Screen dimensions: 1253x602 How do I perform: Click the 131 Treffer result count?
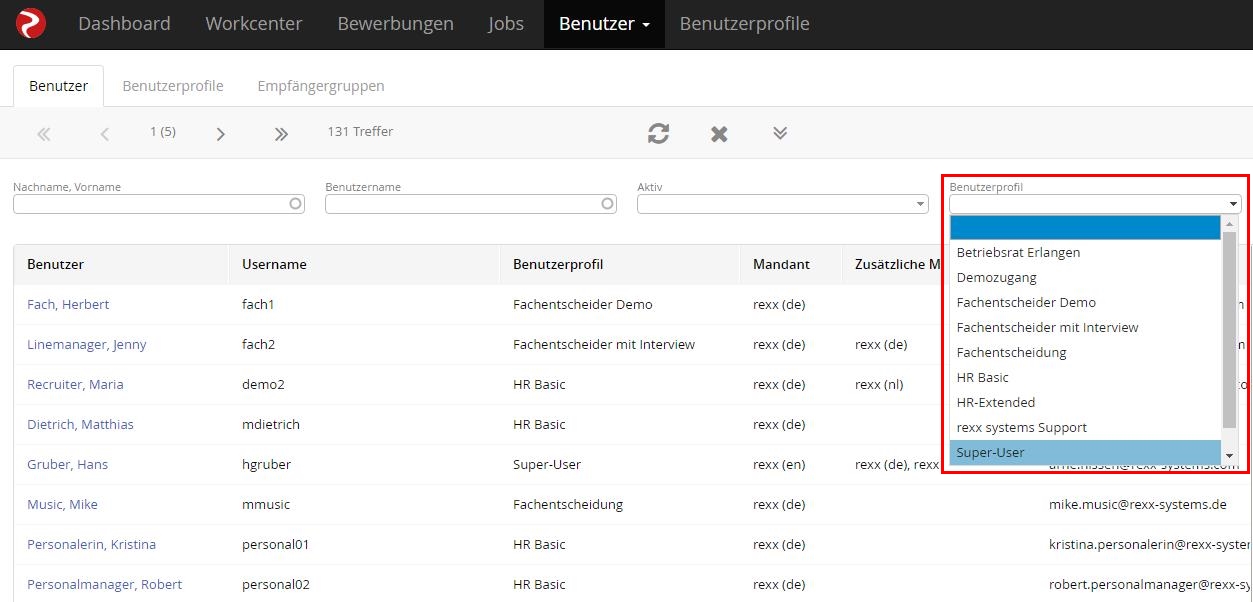pos(360,132)
